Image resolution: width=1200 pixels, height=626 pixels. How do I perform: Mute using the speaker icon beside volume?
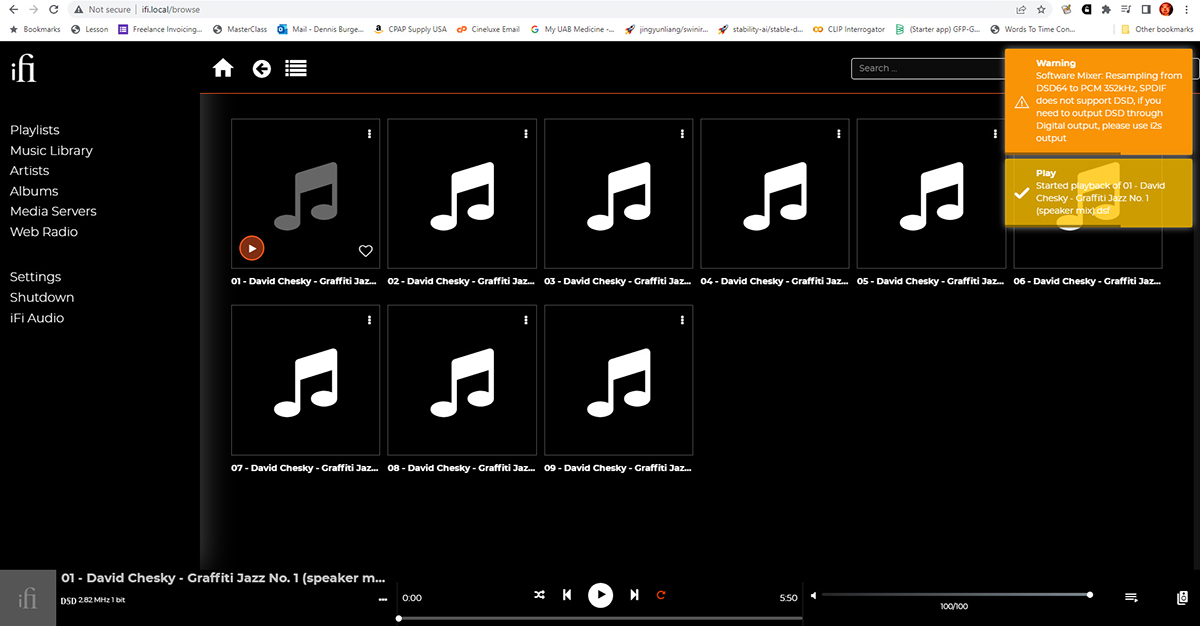(813, 595)
